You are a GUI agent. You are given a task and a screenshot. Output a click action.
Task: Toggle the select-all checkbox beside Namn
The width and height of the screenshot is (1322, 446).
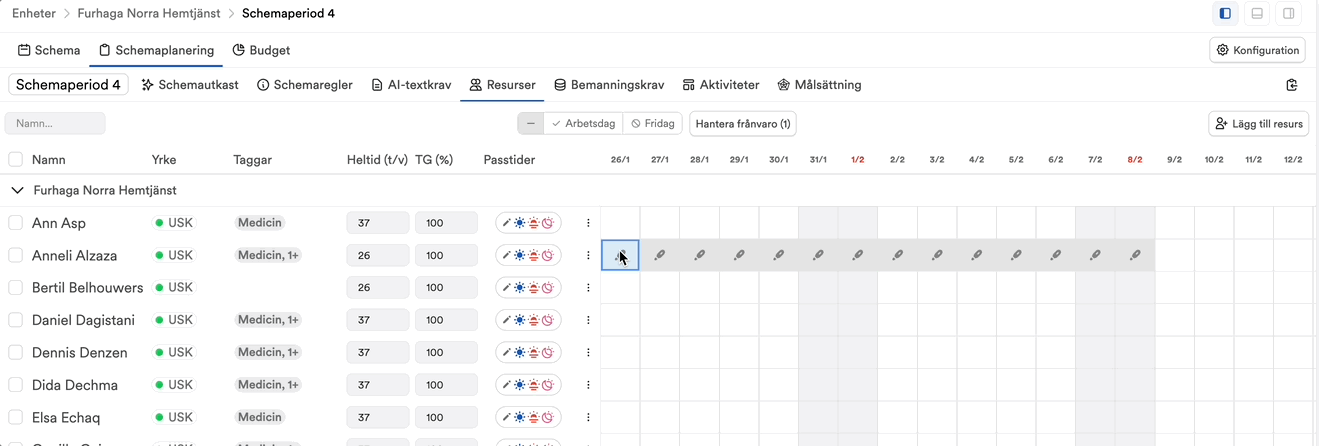[15, 159]
